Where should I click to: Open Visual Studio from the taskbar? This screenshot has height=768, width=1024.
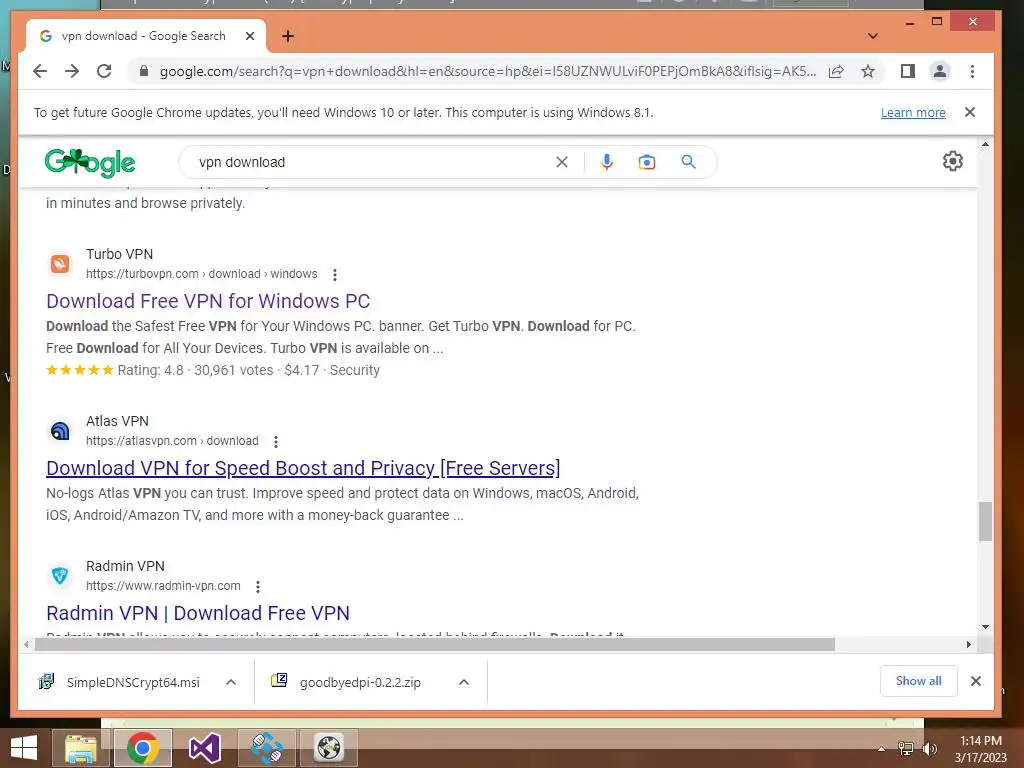204,748
